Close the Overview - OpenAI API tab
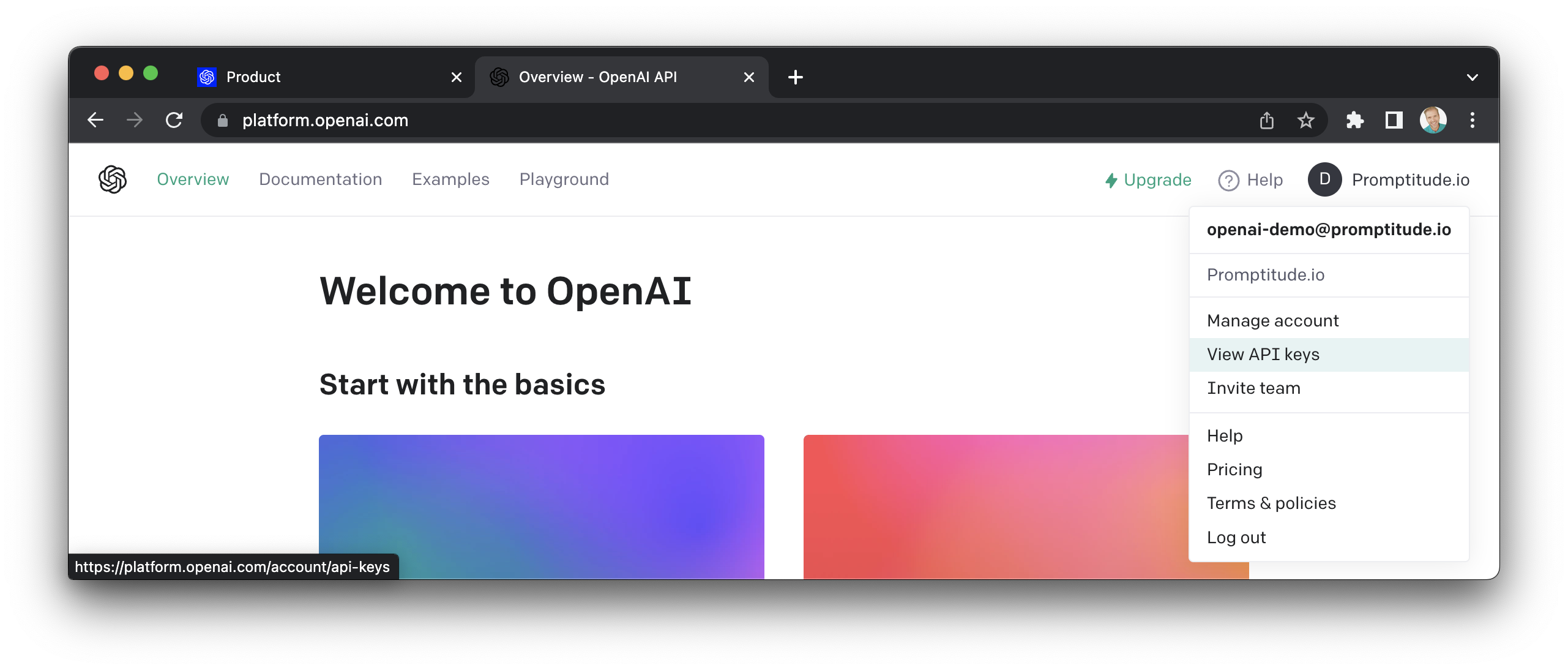Image resolution: width=1568 pixels, height=670 pixels. (749, 77)
